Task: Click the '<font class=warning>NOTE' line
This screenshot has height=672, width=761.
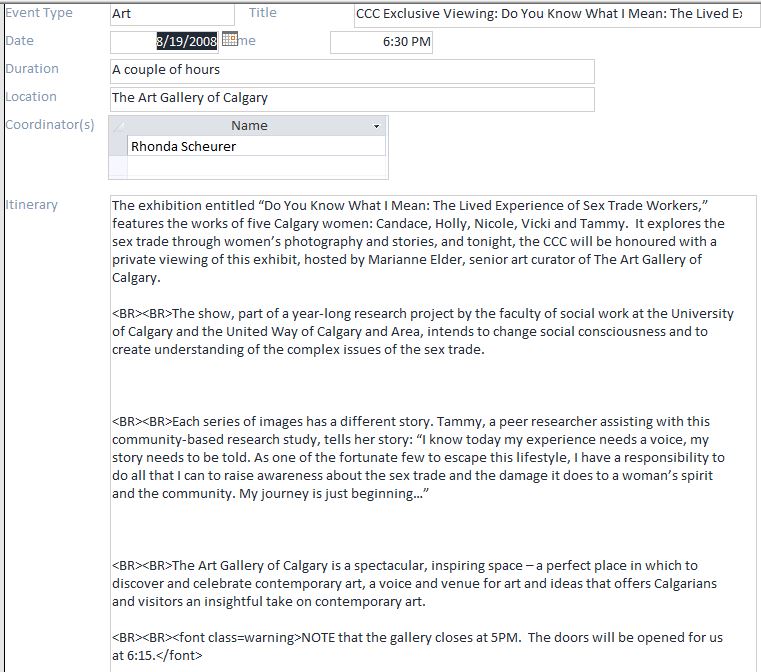Action: (x=417, y=646)
